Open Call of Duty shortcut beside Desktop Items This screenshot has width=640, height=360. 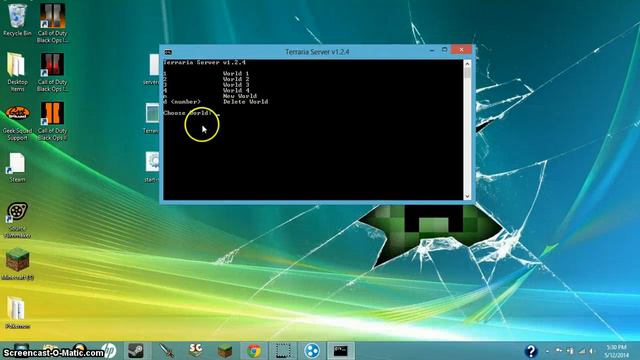click(x=52, y=72)
